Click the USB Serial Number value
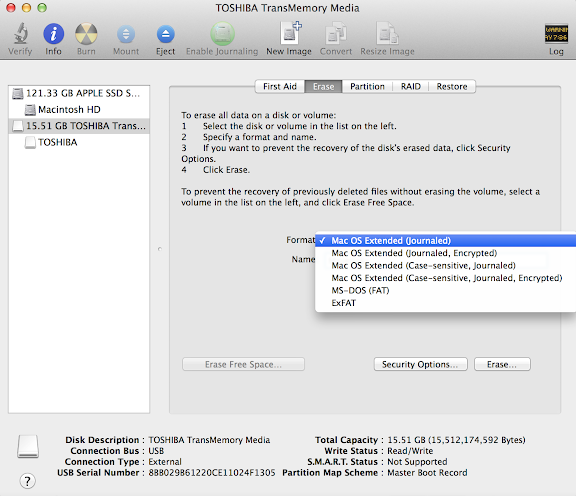The height and width of the screenshot is (496, 576). click(x=212, y=473)
